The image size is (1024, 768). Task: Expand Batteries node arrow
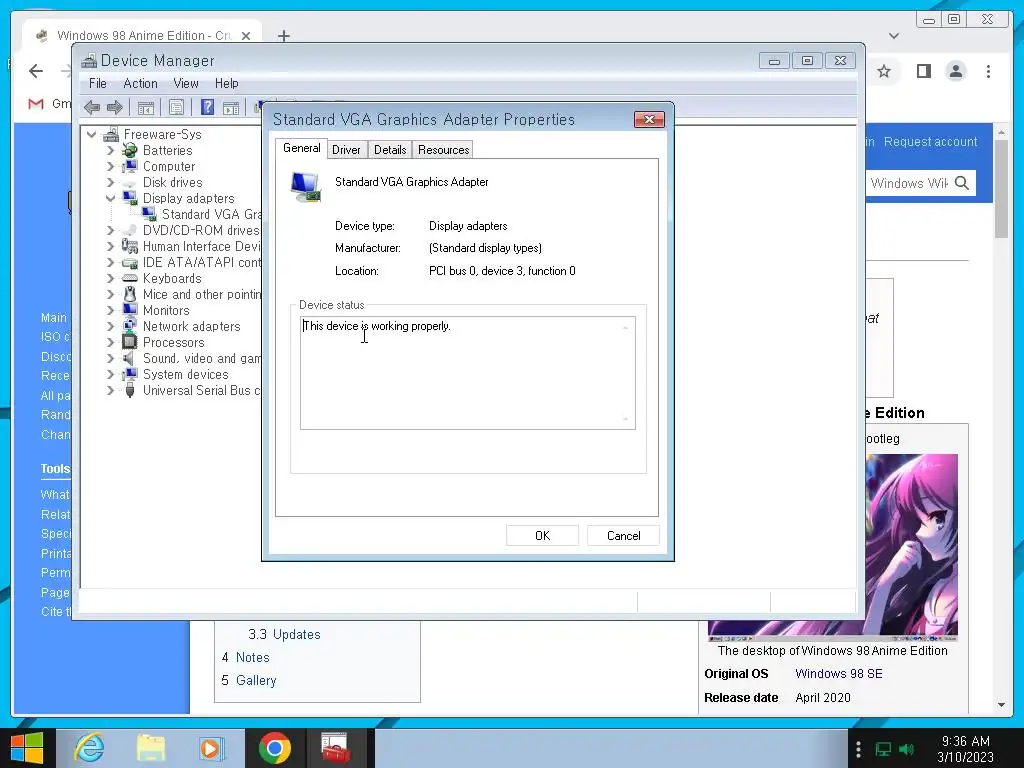coord(110,150)
